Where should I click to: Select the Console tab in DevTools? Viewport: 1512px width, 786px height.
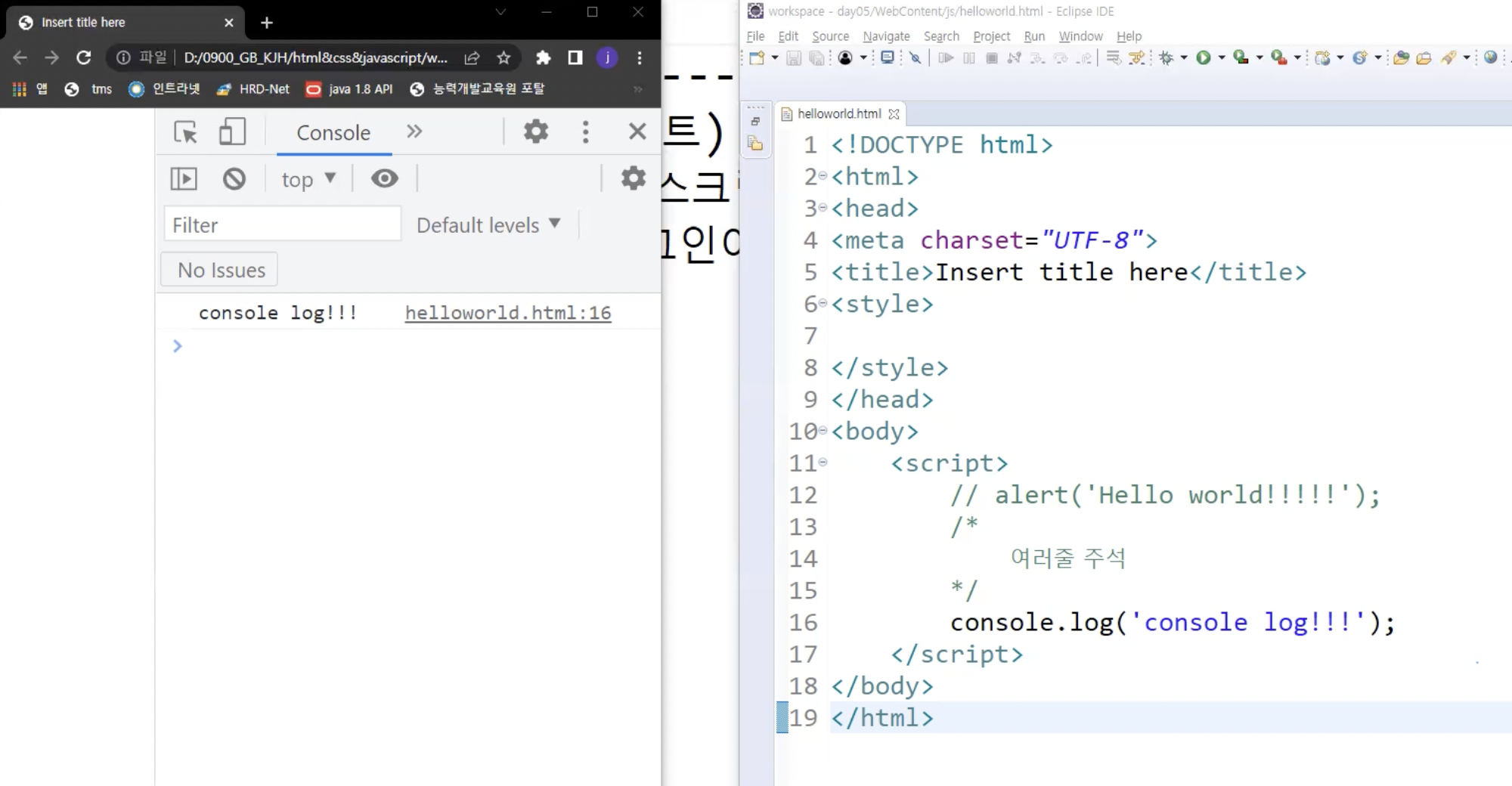[333, 132]
